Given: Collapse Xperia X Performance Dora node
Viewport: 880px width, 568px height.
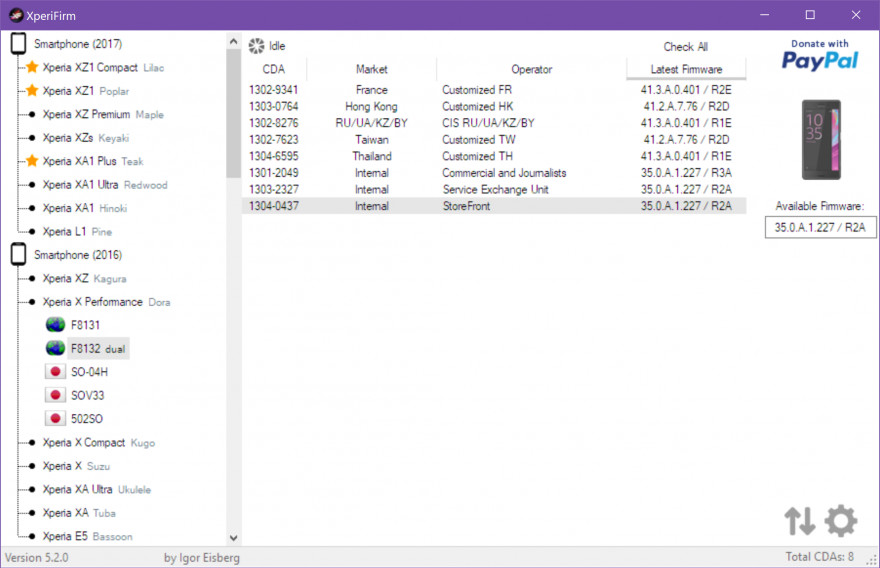Looking at the screenshot, I should tap(32, 302).
